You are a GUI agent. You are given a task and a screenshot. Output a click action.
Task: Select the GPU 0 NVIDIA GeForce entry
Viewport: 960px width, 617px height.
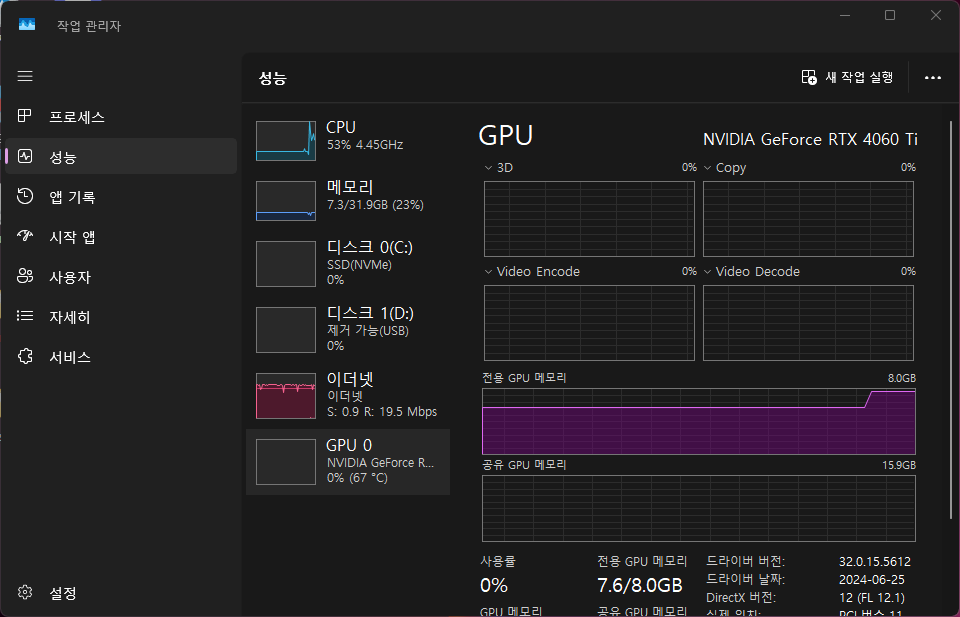click(x=348, y=462)
